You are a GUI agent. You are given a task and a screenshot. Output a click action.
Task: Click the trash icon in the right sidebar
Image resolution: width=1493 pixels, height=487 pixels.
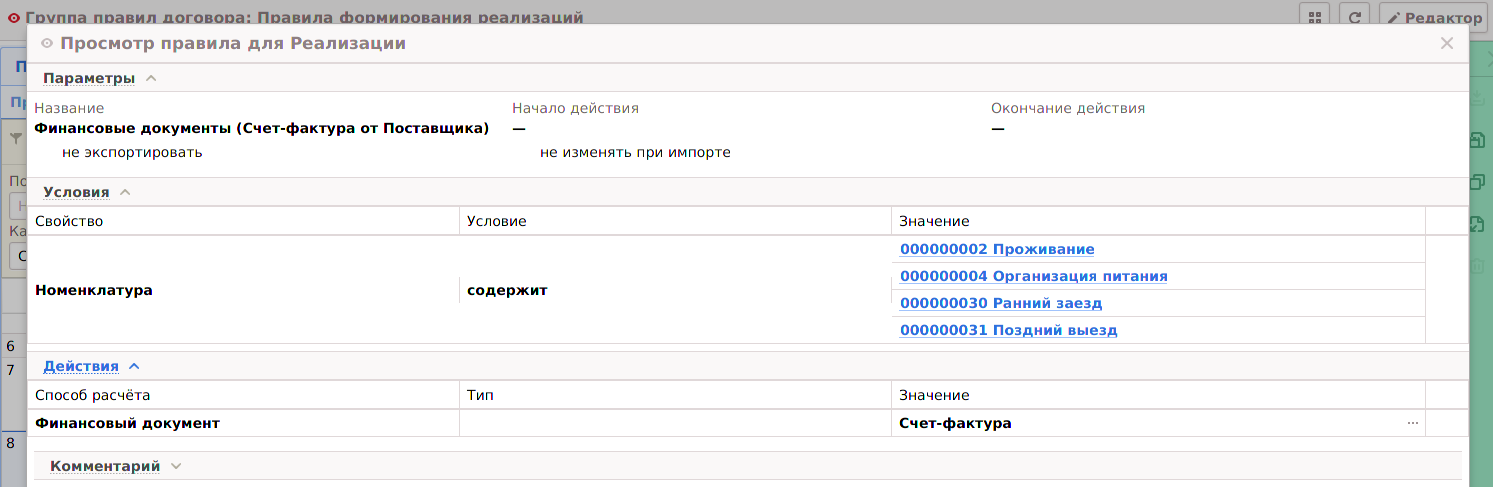click(1477, 266)
